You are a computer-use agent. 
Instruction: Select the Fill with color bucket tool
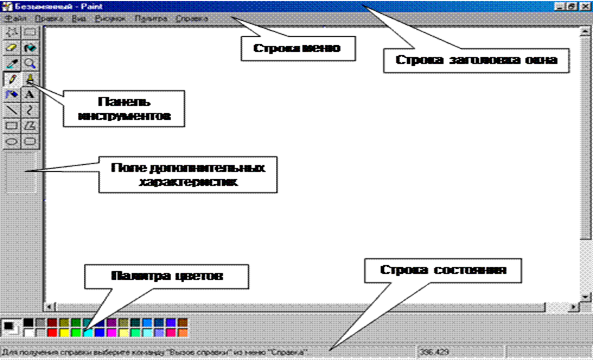click(x=29, y=48)
